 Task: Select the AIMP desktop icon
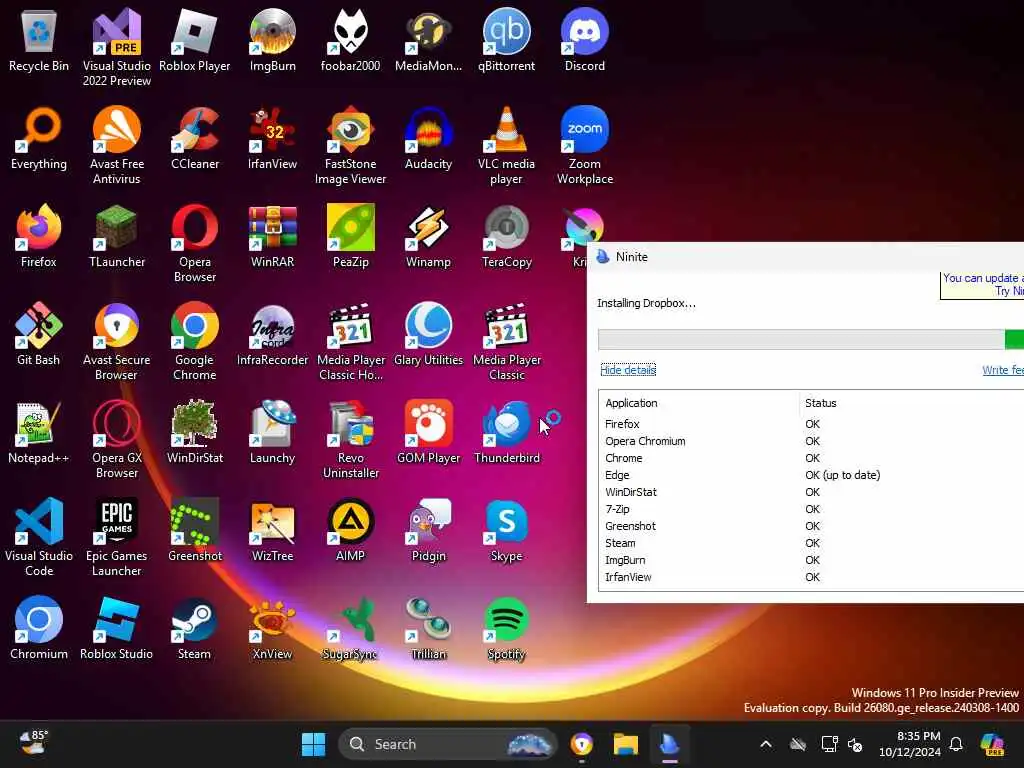pyautogui.click(x=350, y=530)
